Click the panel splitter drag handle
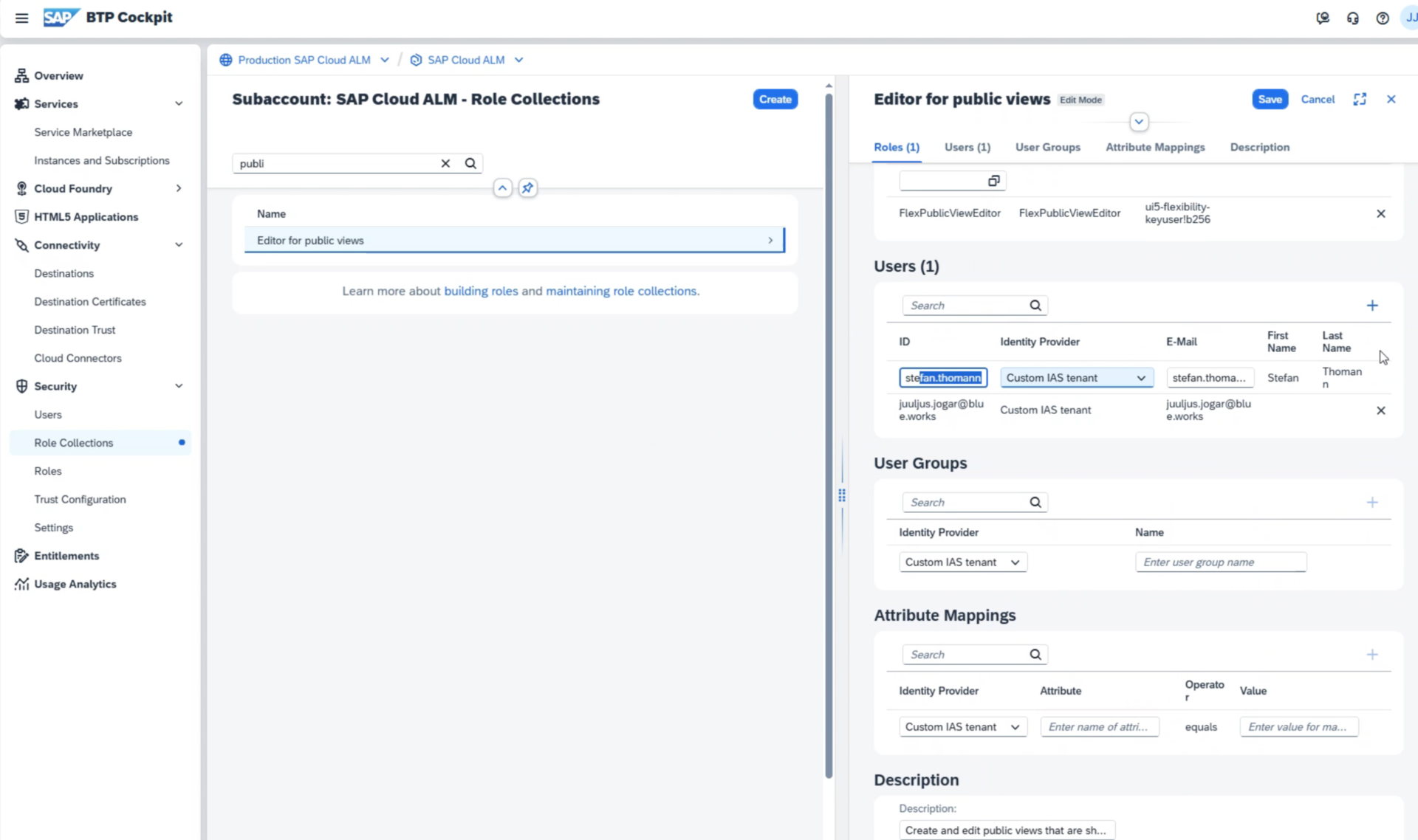The height and width of the screenshot is (840, 1418). [x=842, y=495]
